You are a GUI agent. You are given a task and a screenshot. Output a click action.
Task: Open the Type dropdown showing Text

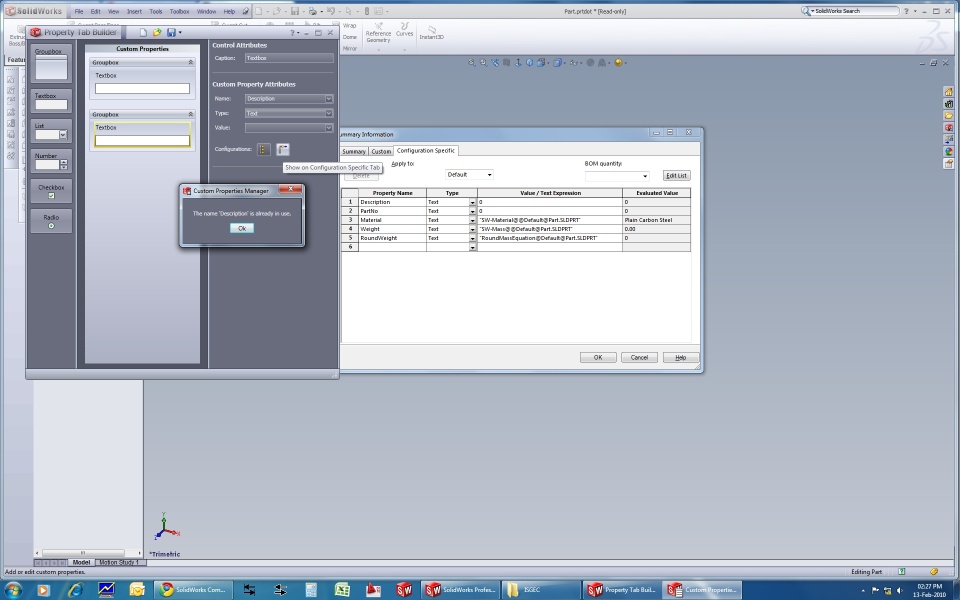pos(329,113)
